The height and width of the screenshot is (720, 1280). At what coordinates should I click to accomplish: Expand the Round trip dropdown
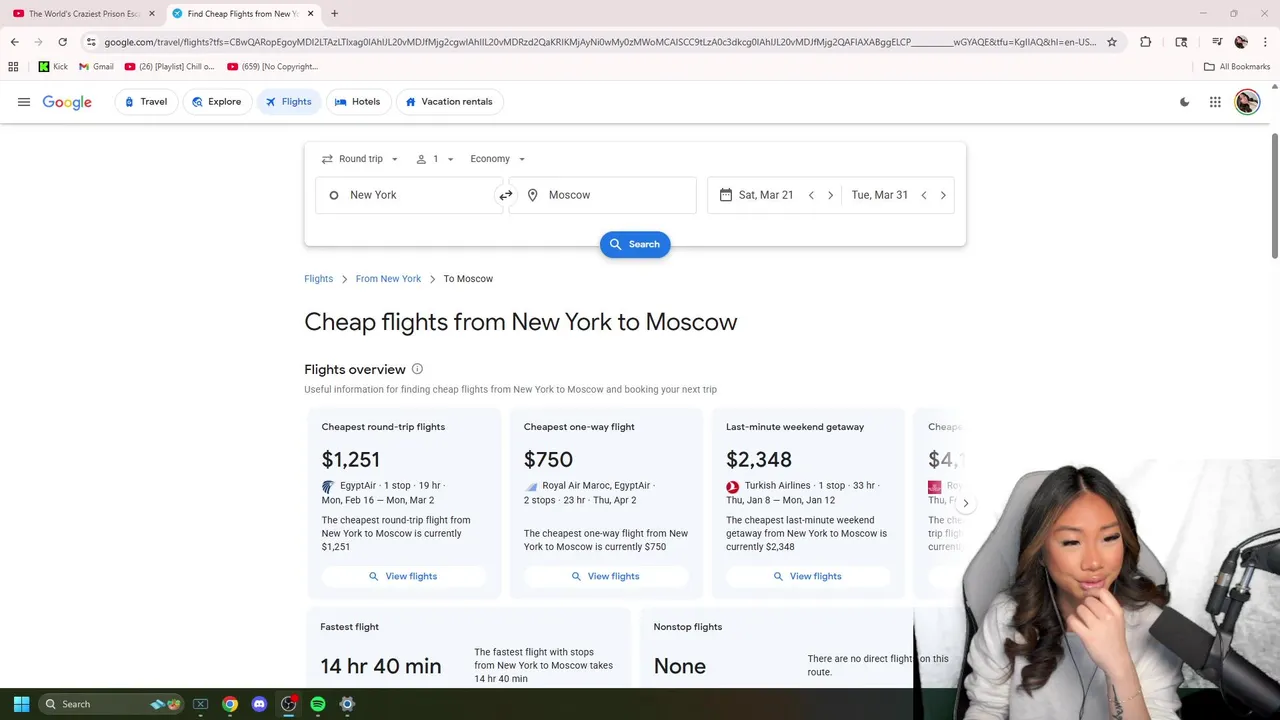360,159
